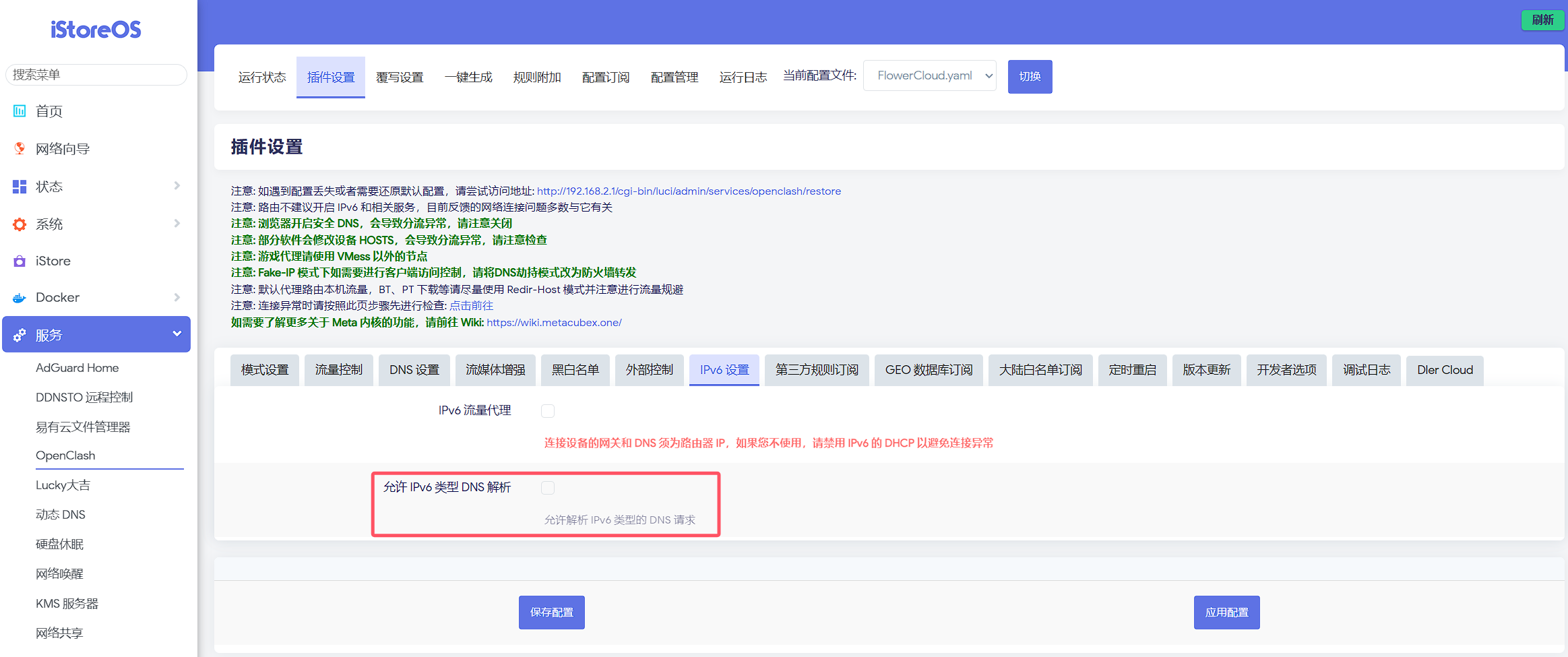Open the 规则附加 tab

pyautogui.click(x=537, y=77)
